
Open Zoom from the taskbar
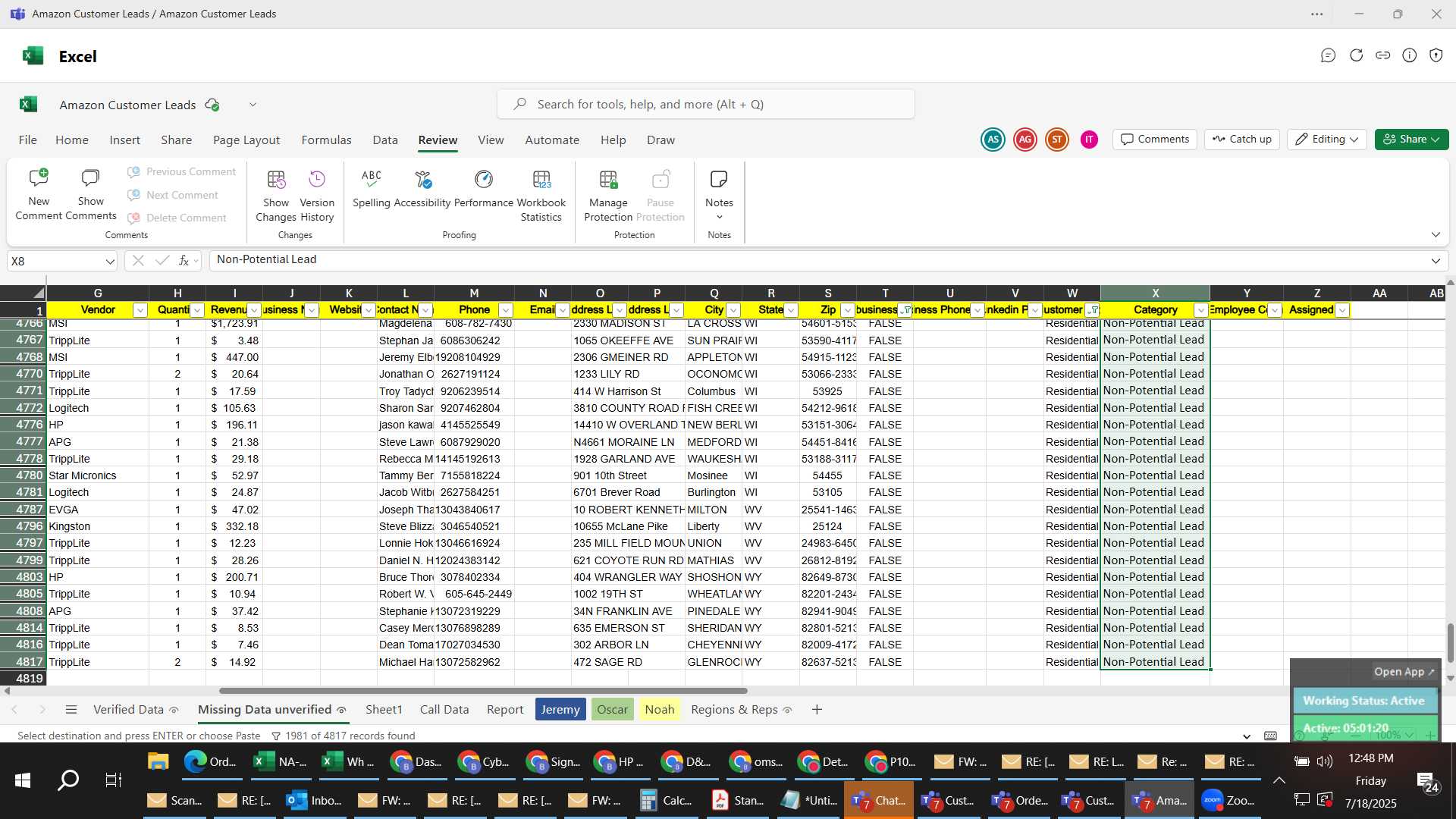coord(1228,800)
